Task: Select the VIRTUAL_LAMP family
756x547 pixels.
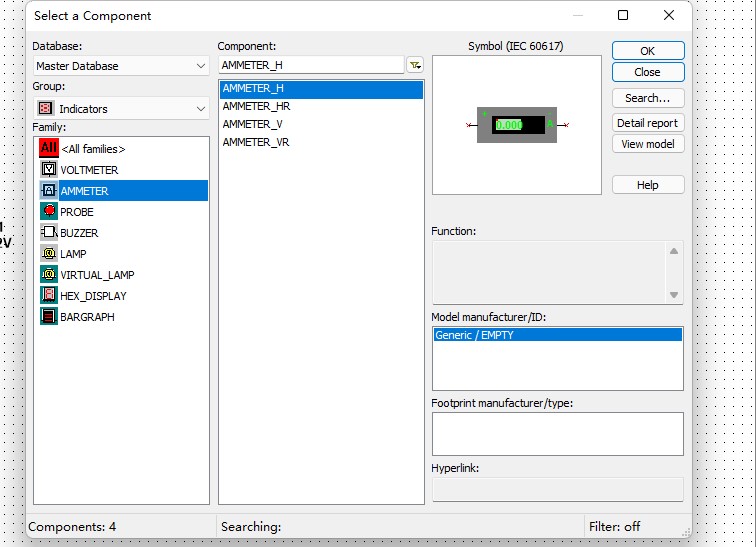Action: coord(97,275)
